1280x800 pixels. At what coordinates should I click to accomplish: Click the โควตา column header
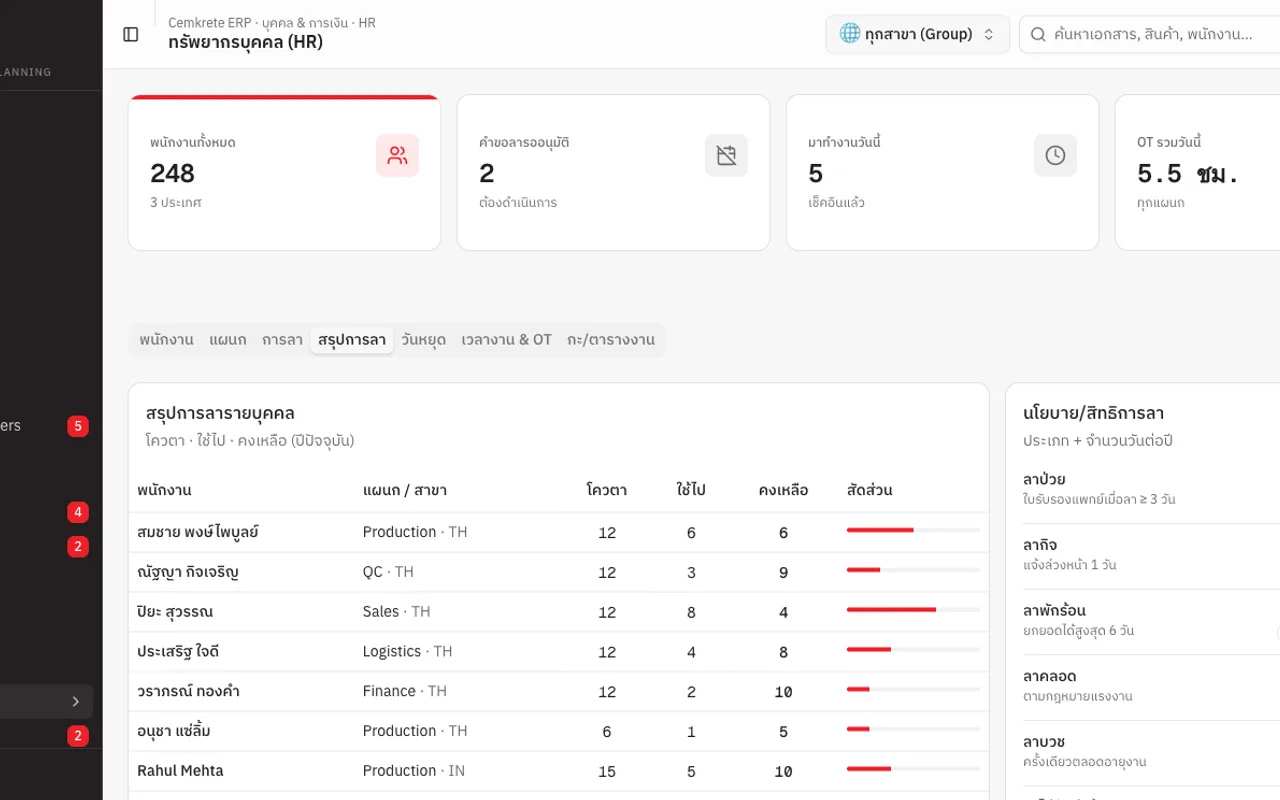pos(607,490)
